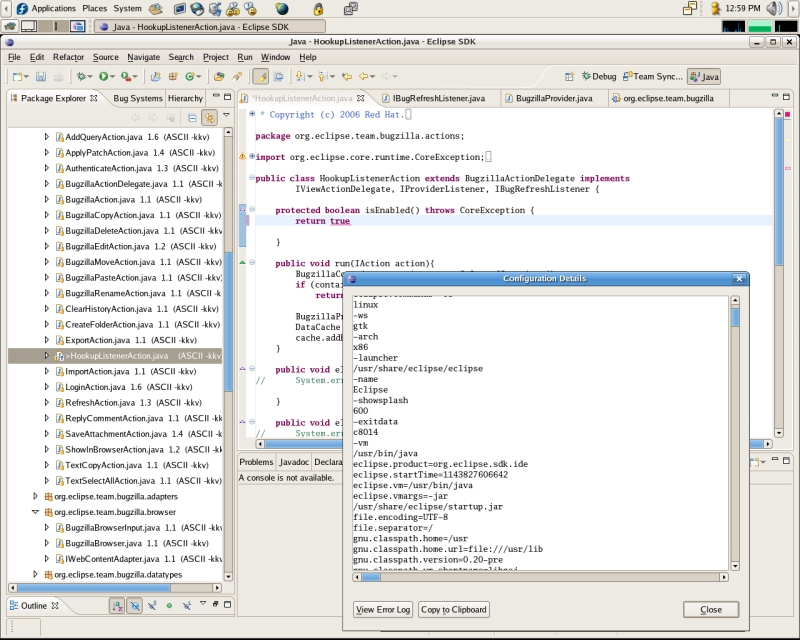This screenshot has height=640, width=800.
Task: Click the Debug bug toolbar icon
Action: click(x=81, y=77)
